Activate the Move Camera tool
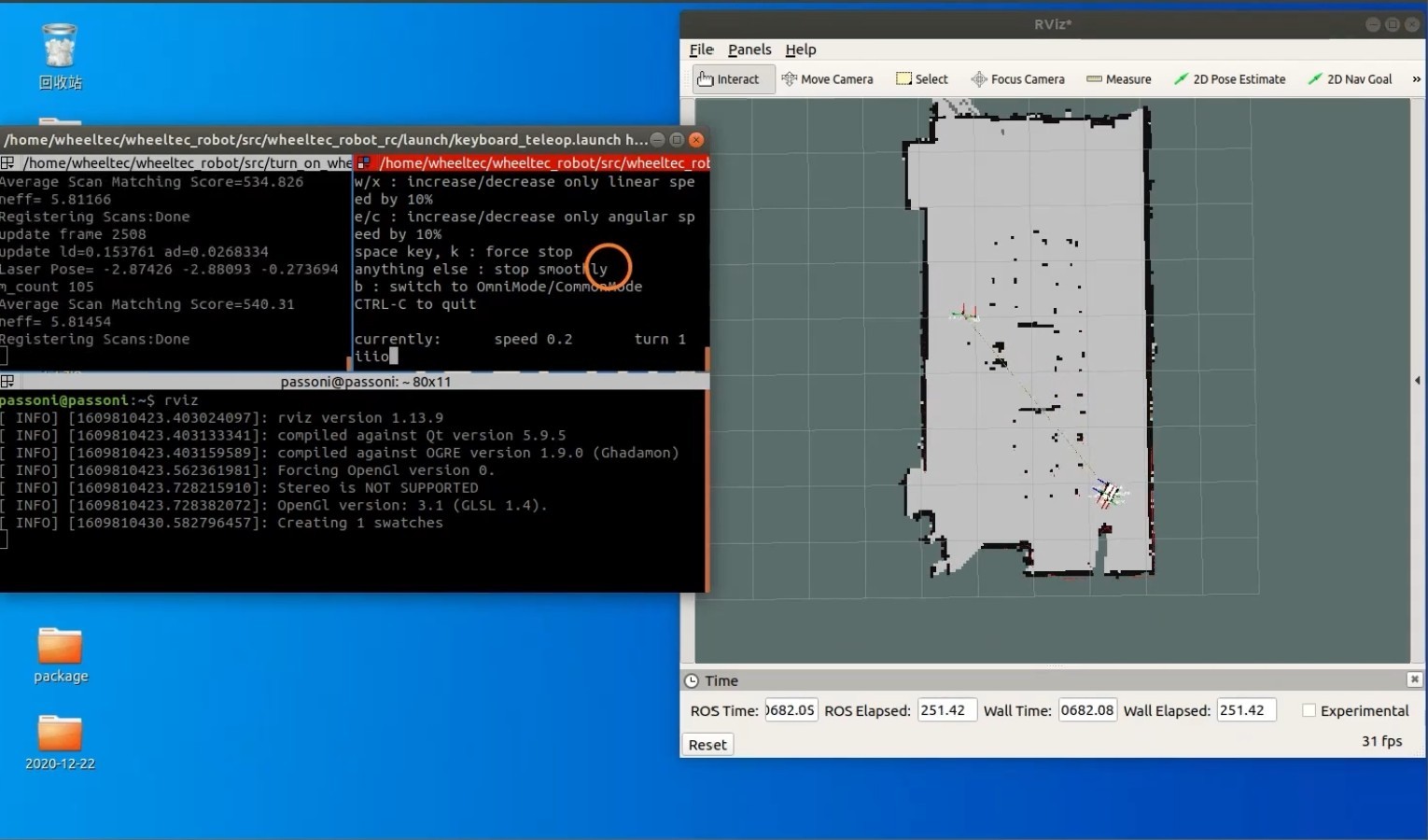 tap(827, 79)
